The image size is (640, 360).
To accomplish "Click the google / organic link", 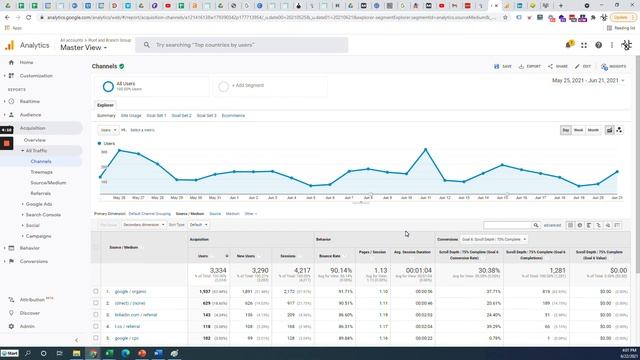I will click(x=130, y=292).
